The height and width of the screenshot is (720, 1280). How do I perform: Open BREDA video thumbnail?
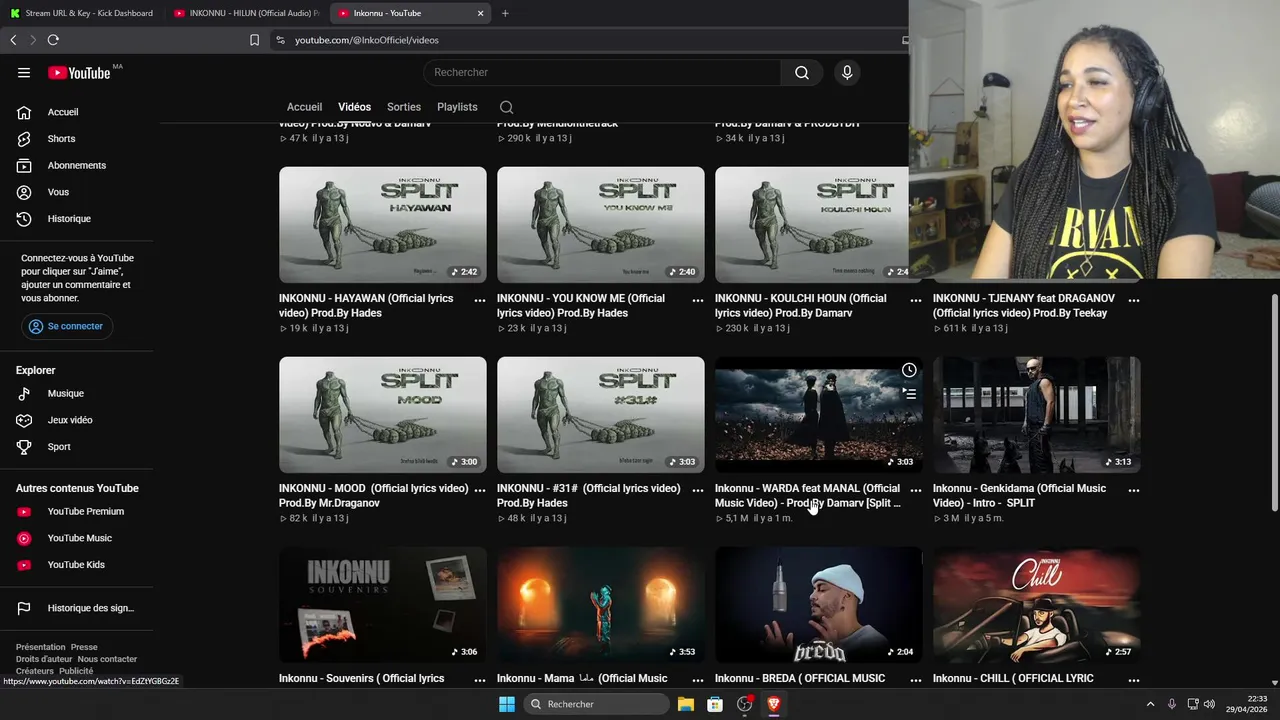(819, 605)
